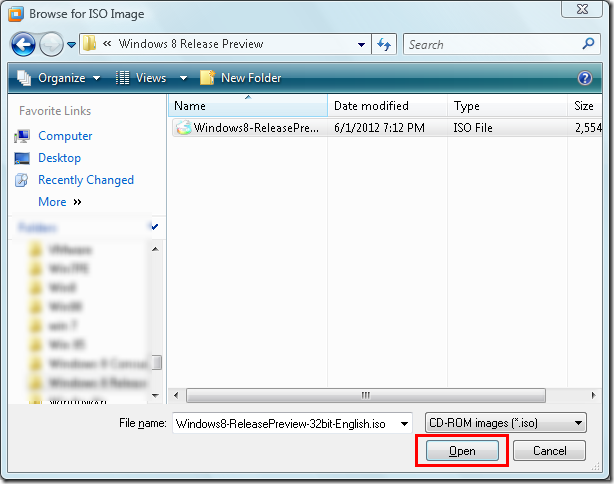Show More favorite links
Screen dimensions: 614x484
(x=60, y=202)
